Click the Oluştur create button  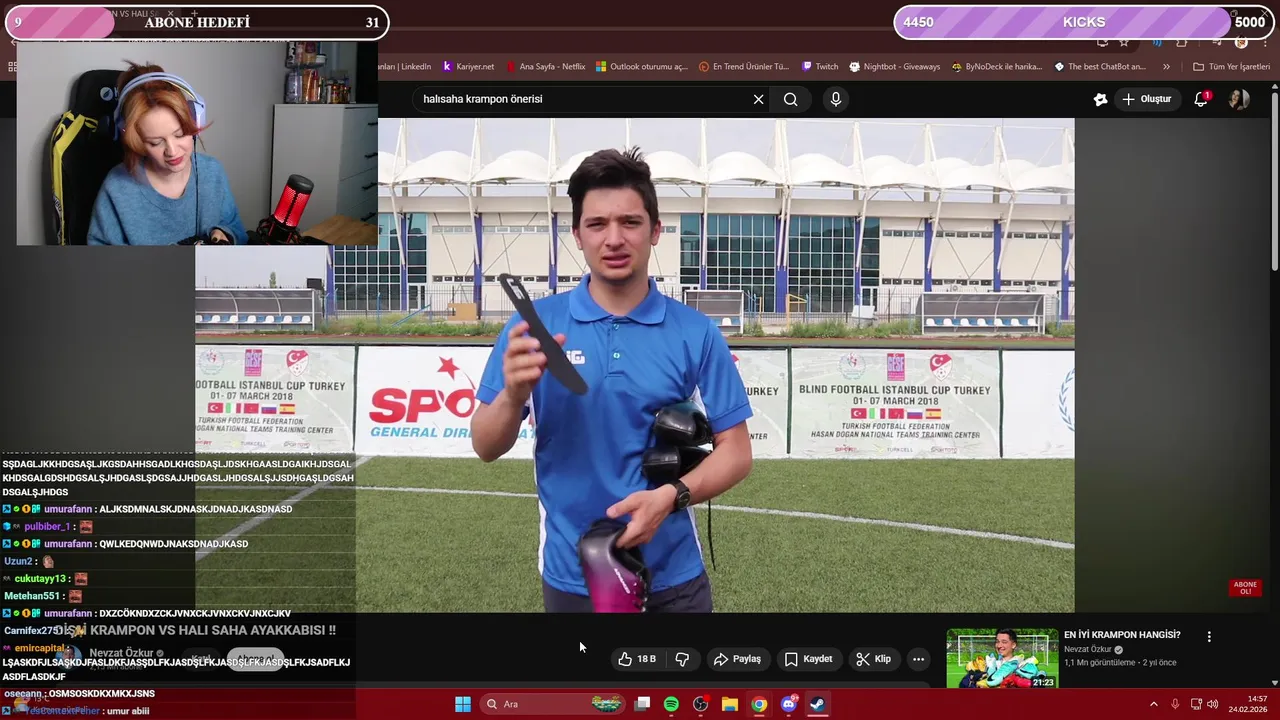[x=1146, y=99]
